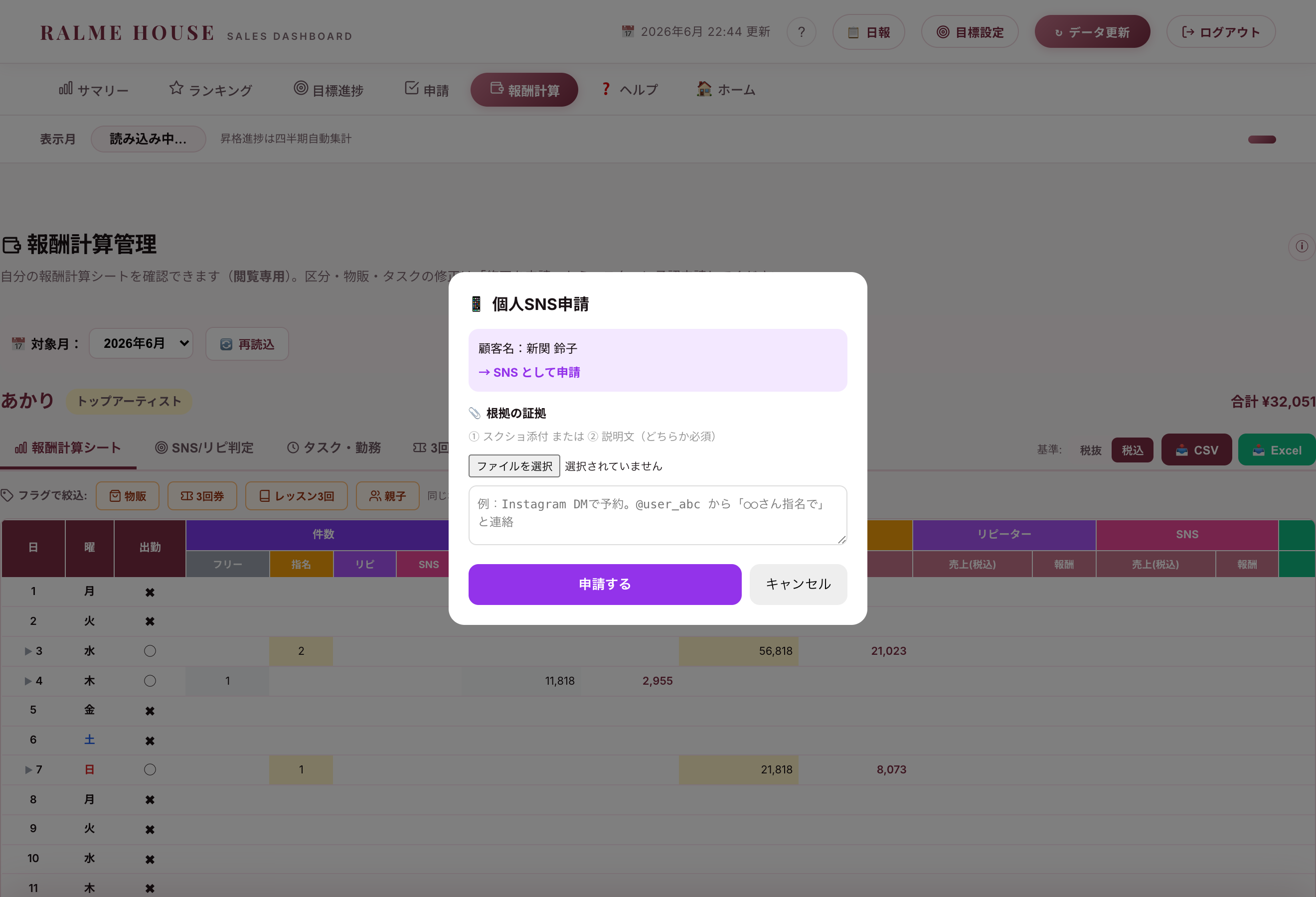
Task: Click the calendar icon beside 対象月
Action: click(18, 343)
